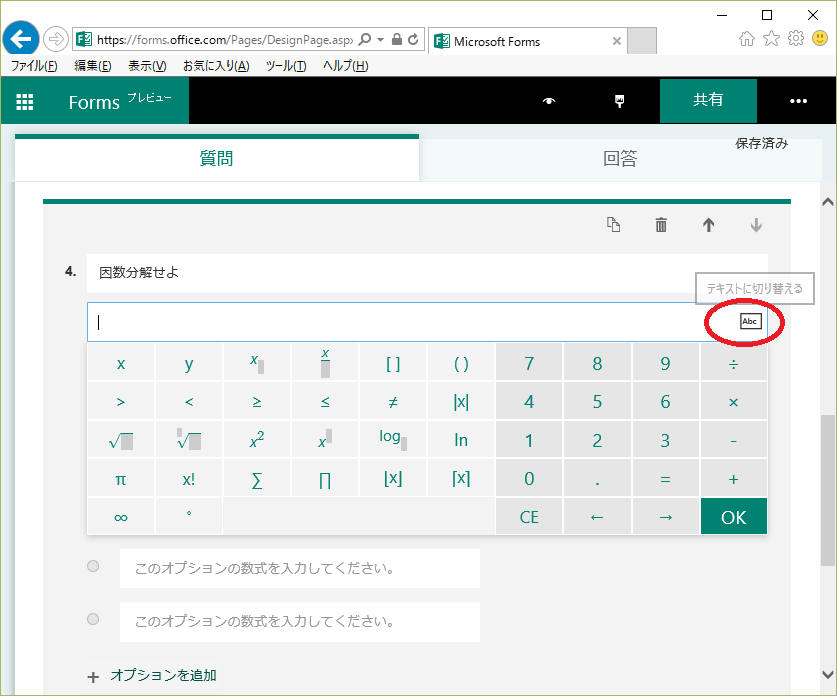Open the app launcher waffle icon
The image size is (837, 696).
click(25, 101)
